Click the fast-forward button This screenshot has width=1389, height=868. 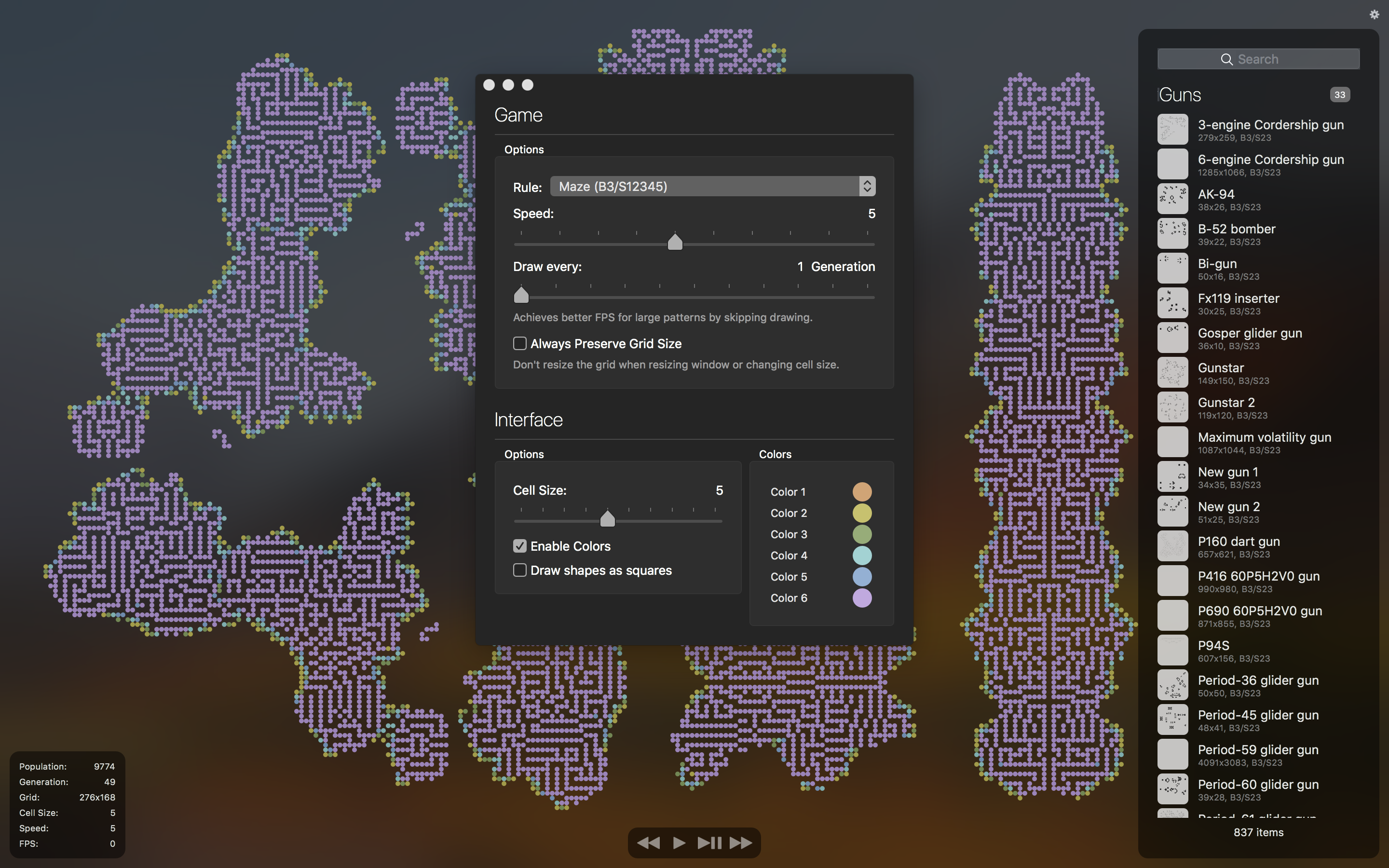(x=740, y=842)
